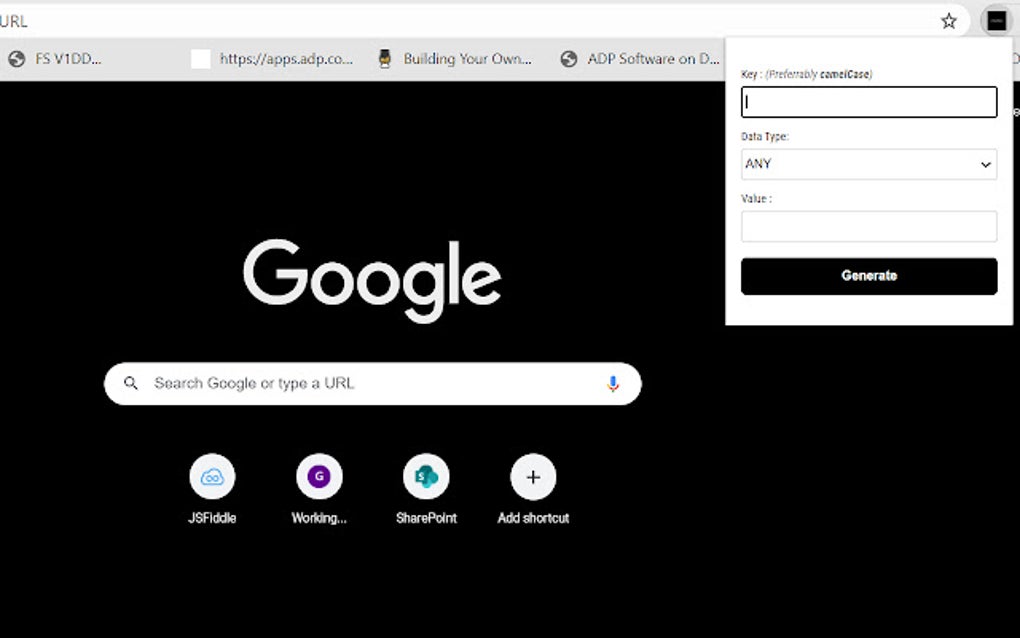Click the magnifier icon in search box

131,383
